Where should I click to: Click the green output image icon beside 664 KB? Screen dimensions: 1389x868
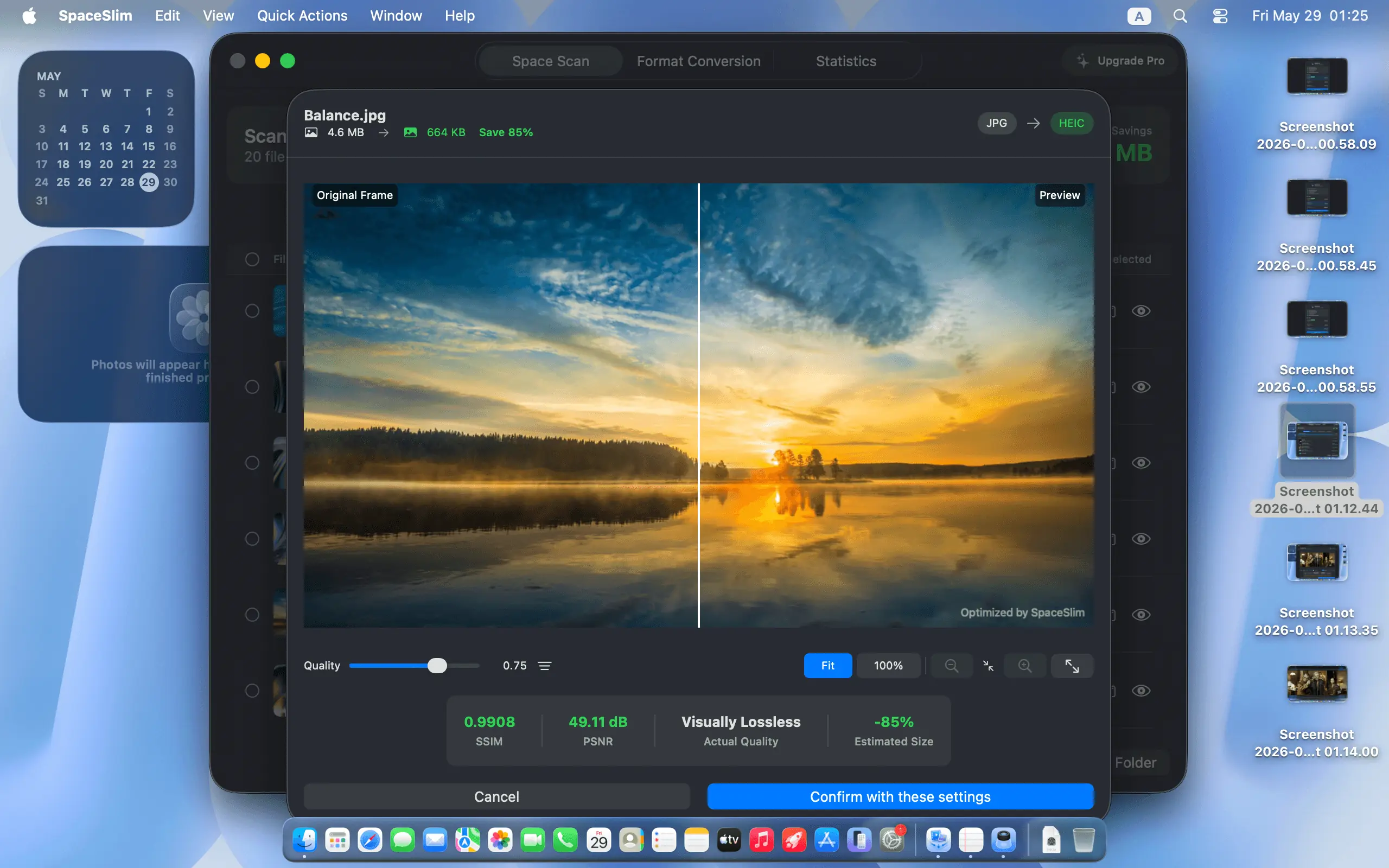410,132
